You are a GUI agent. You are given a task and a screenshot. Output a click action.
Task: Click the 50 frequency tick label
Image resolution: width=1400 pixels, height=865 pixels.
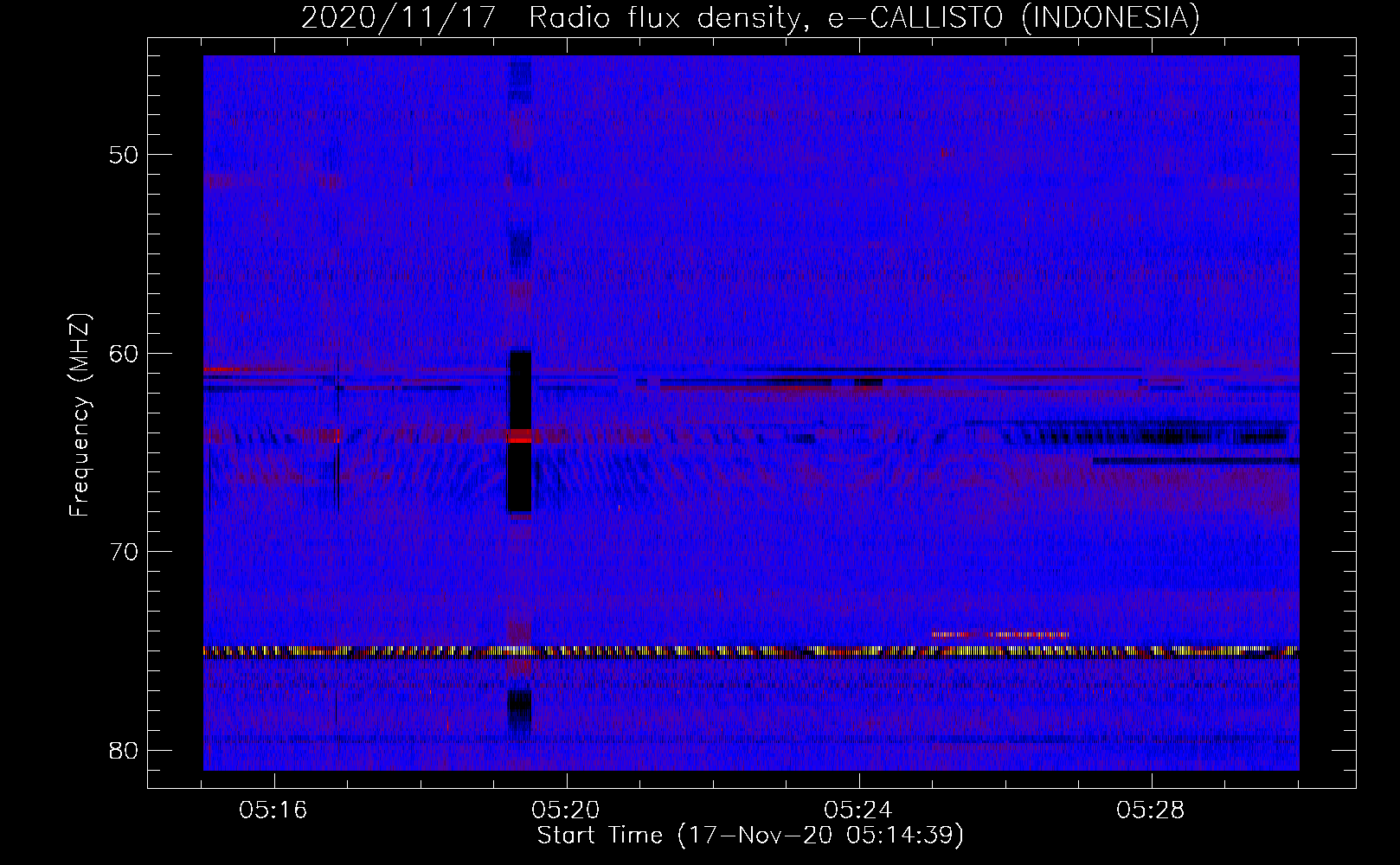point(125,155)
